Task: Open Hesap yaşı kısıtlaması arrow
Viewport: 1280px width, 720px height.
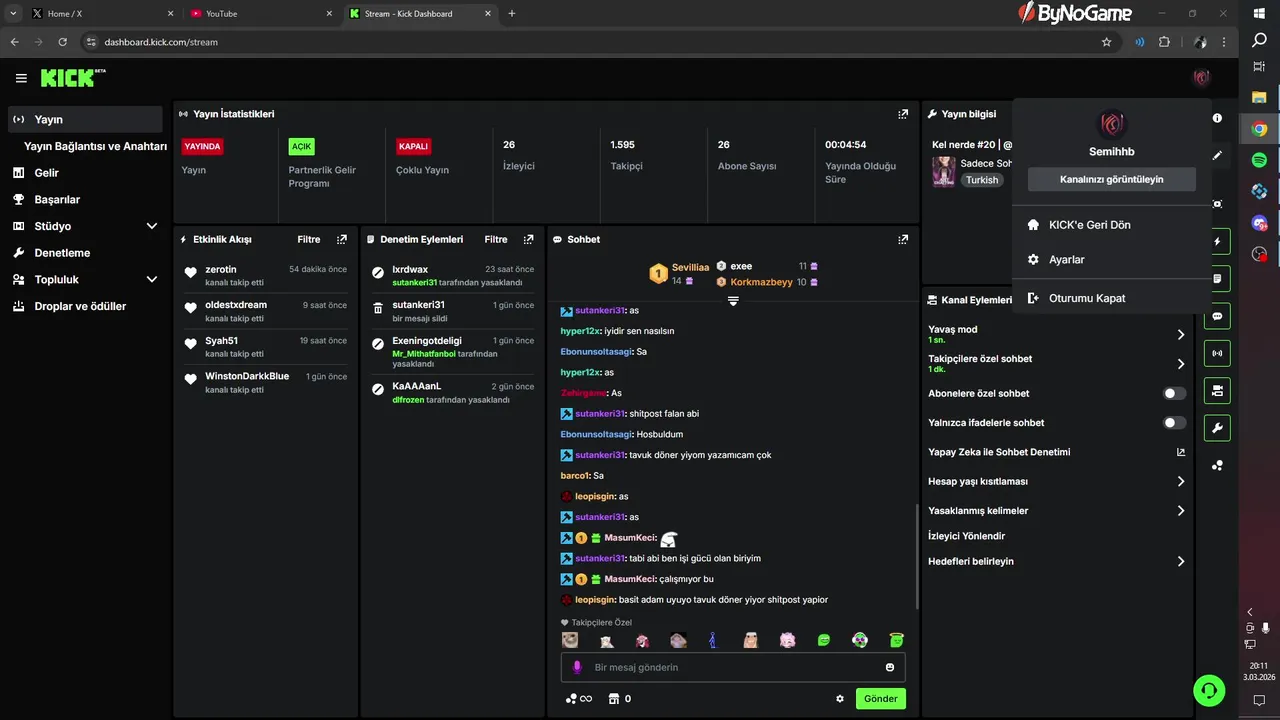Action: (1181, 482)
